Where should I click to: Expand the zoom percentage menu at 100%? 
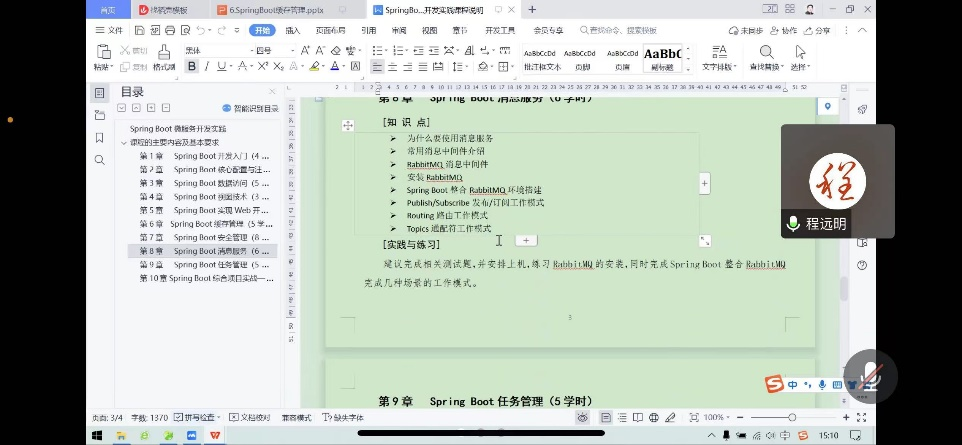[x=717, y=417]
